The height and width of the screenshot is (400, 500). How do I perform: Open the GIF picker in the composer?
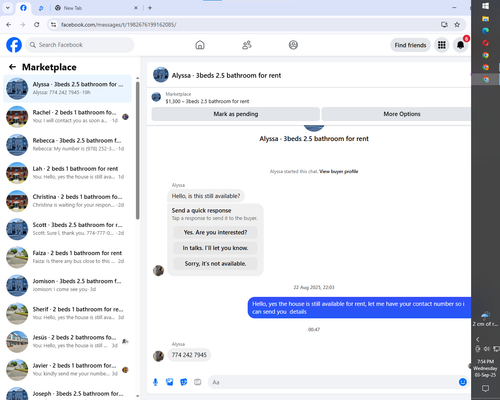pyautogui.click(x=198, y=382)
